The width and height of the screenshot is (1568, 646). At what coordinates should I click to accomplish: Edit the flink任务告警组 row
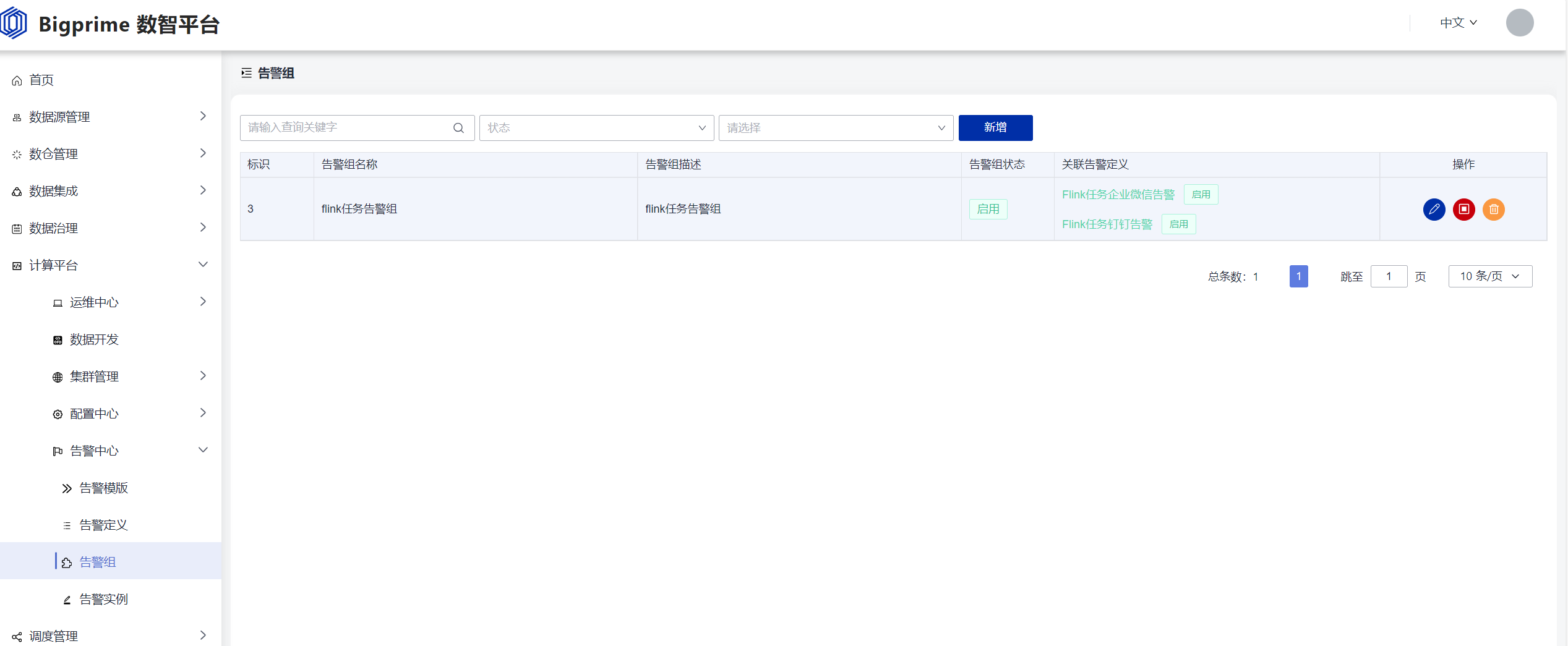1434,210
